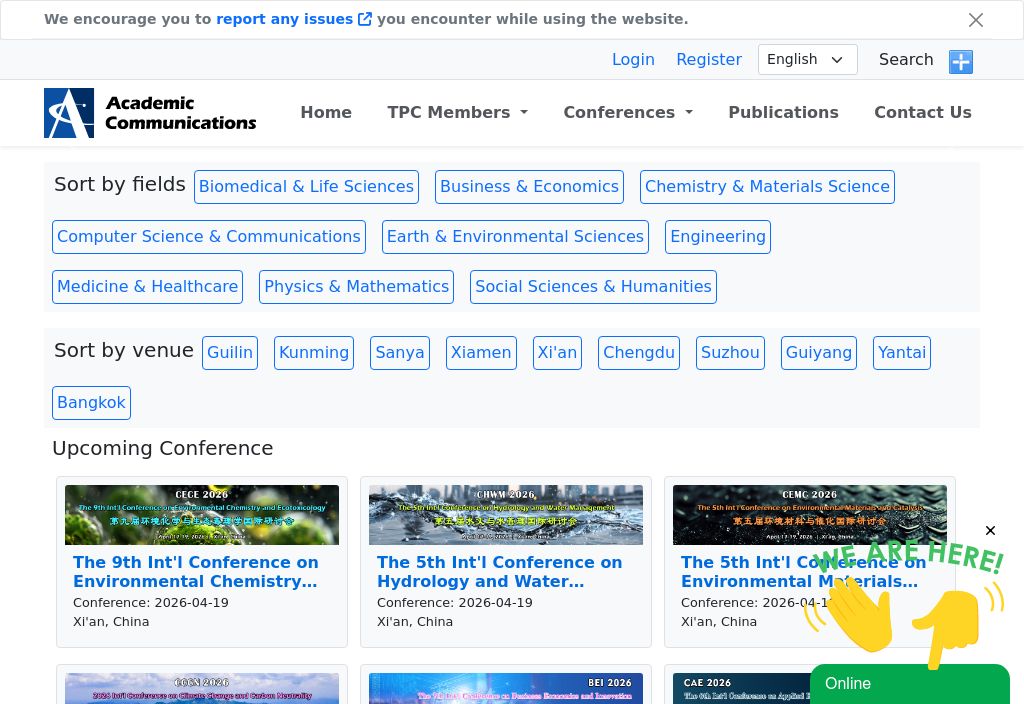The image size is (1024, 704).
Task: Open the English language dropdown
Action: click(x=807, y=60)
